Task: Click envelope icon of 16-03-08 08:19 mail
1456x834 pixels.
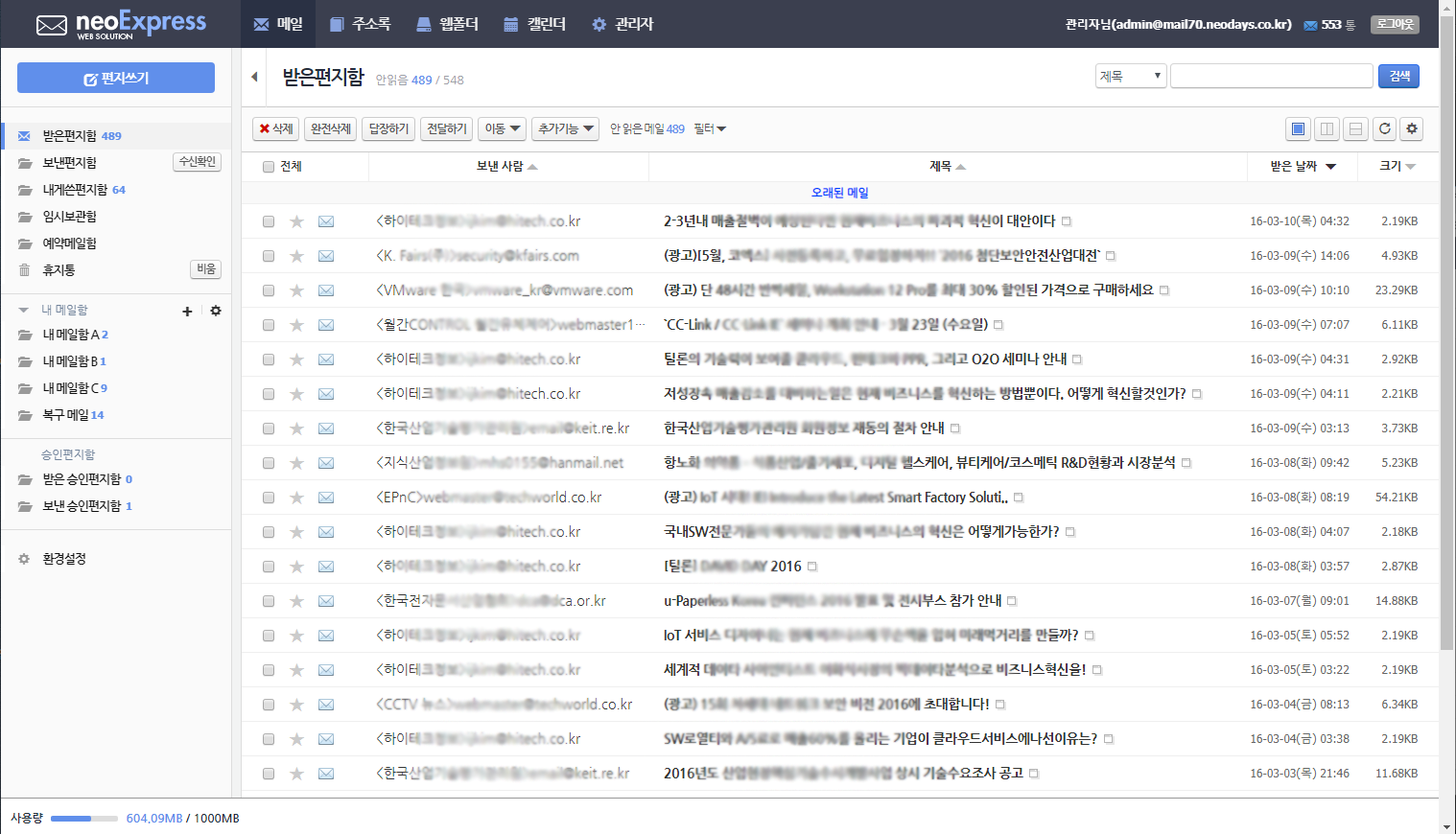Action: pyautogui.click(x=326, y=498)
